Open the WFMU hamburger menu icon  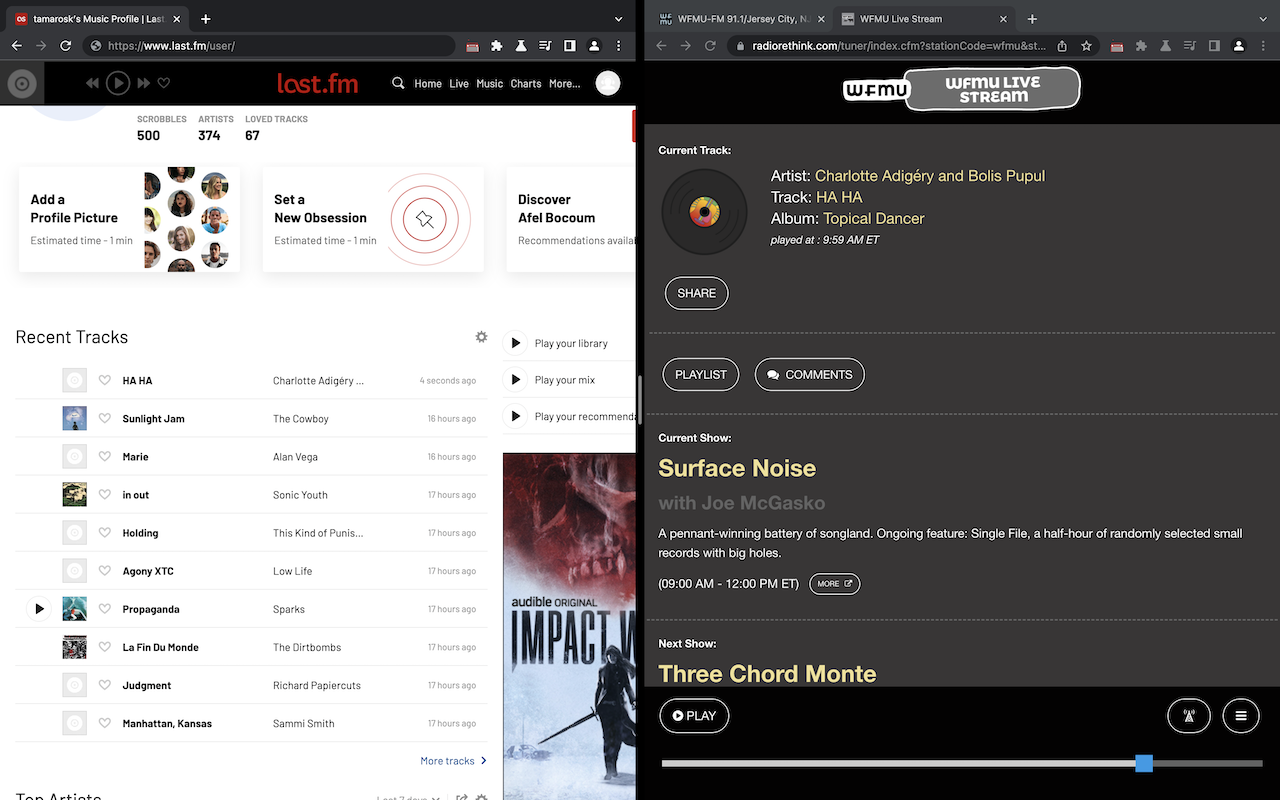click(x=1241, y=716)
